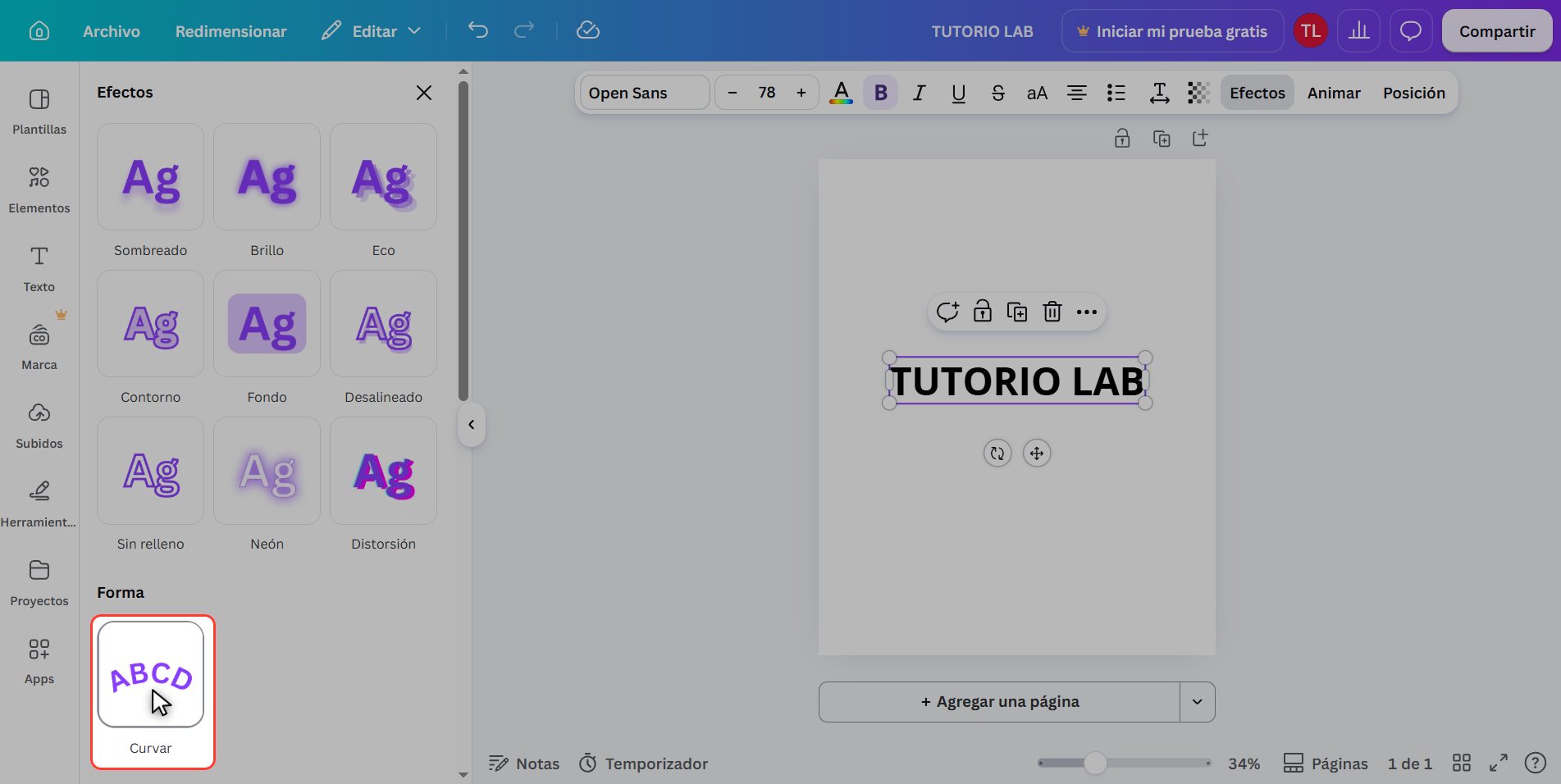Decrease font size with minus button

(733, 93)
